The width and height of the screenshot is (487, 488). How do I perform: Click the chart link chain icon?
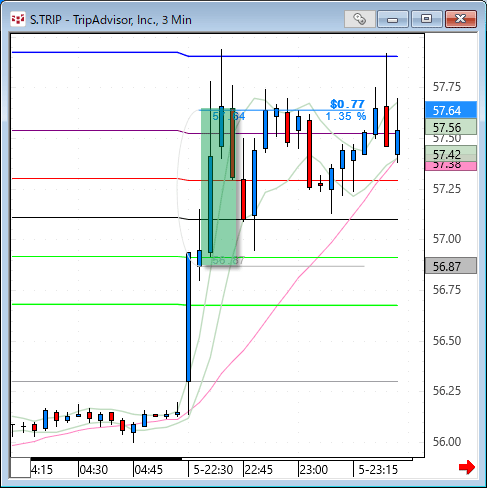pos(360,19)
